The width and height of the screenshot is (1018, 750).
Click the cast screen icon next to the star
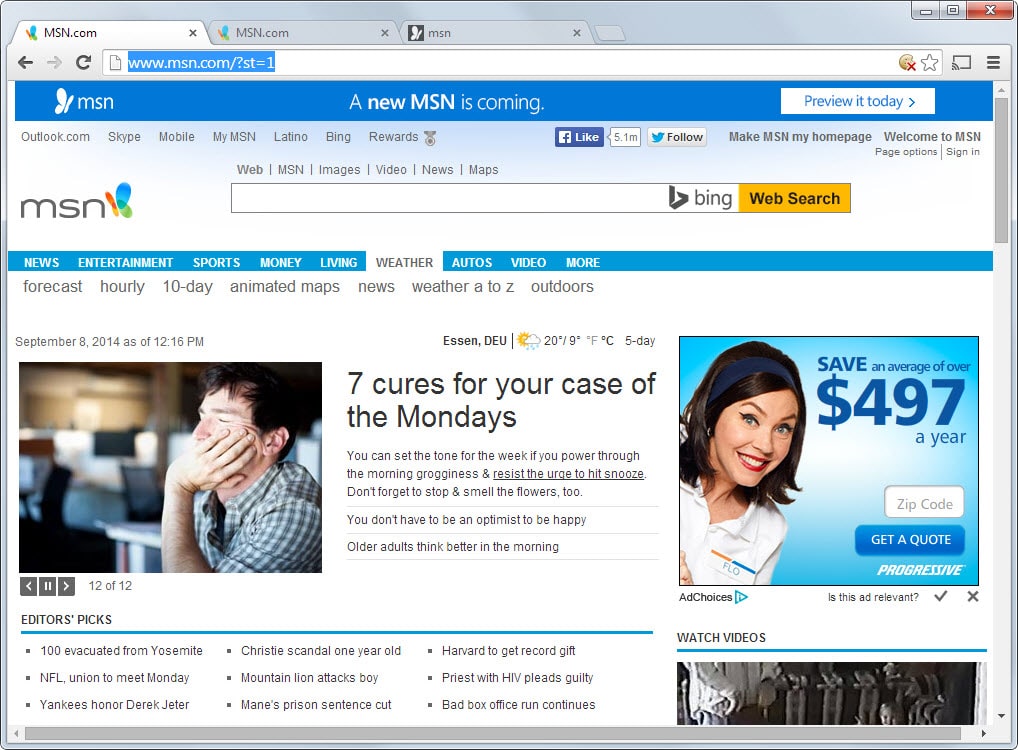coord(962,62)
